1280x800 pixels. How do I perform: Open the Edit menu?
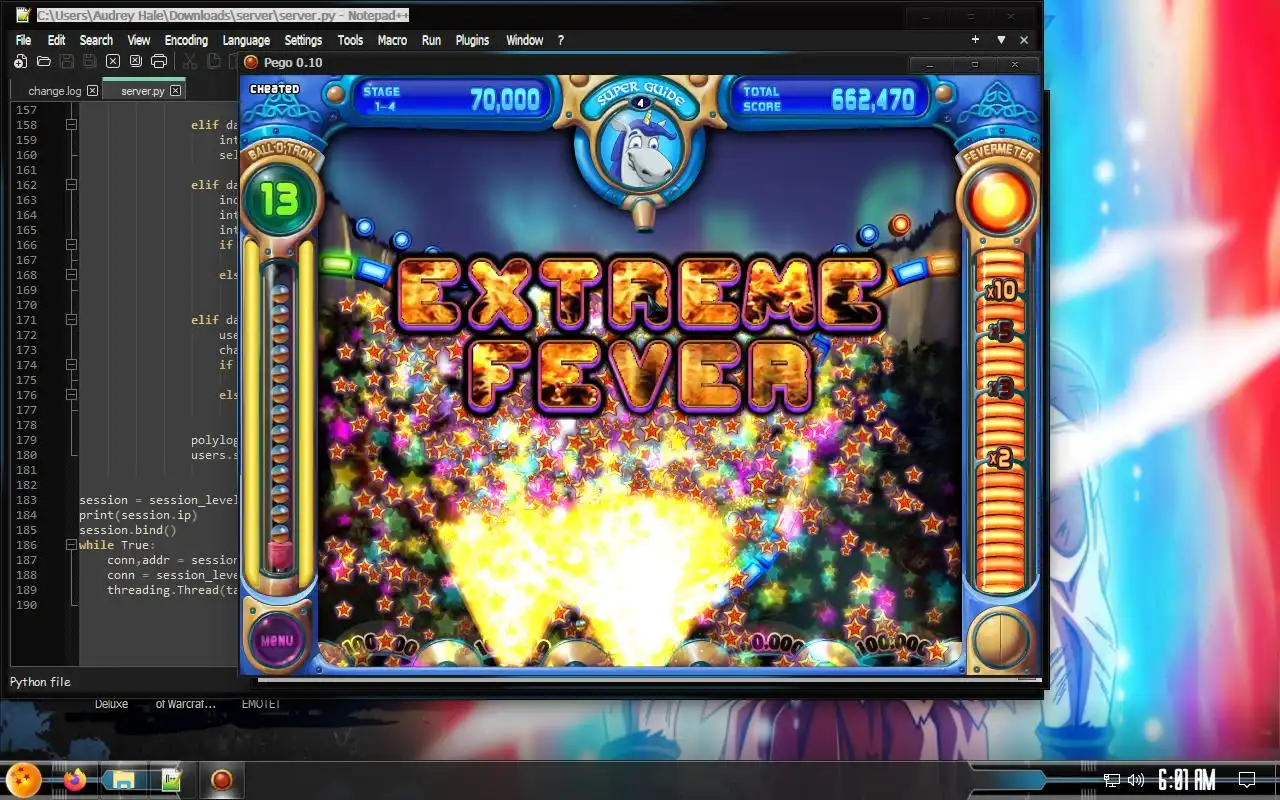click(x=56, y=40)
